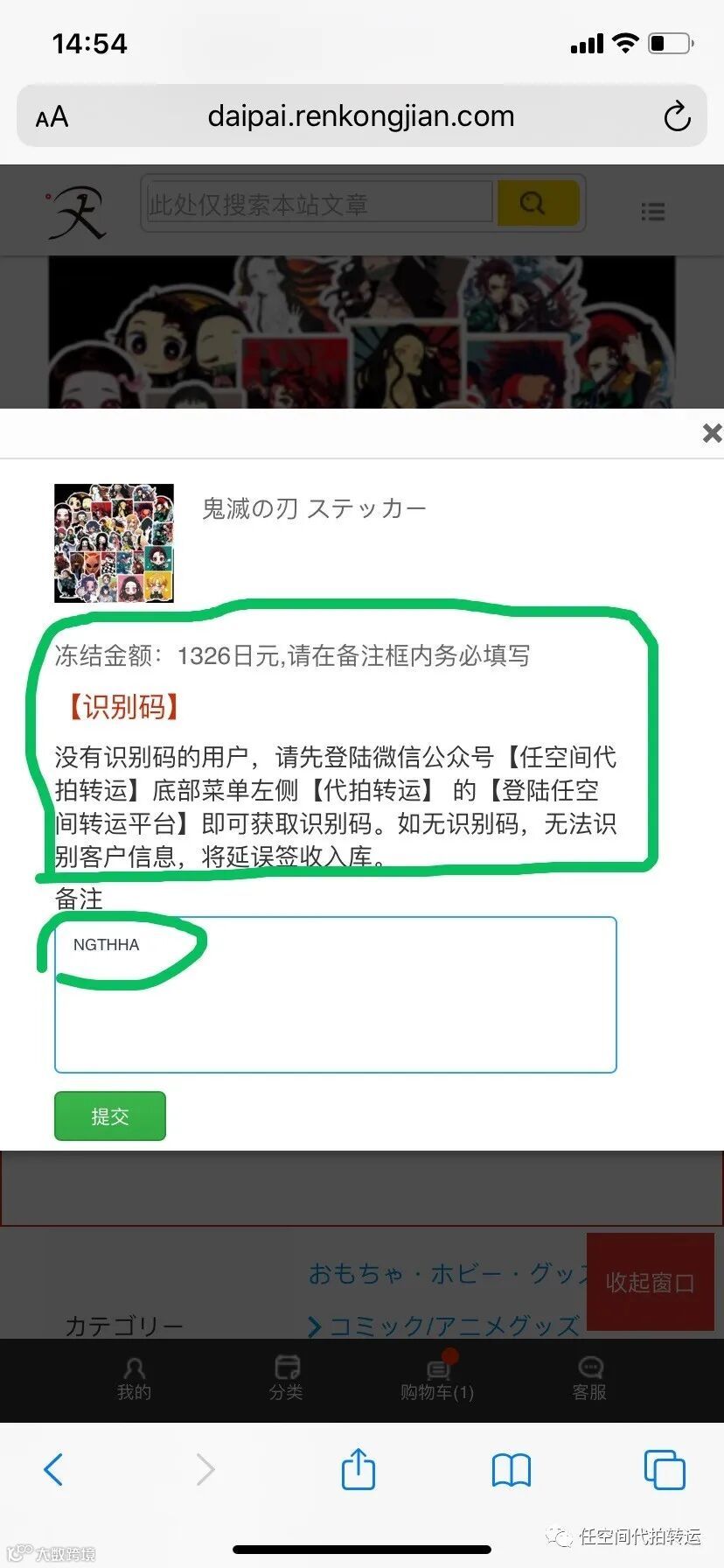This screenshot has height=1568, width=724.
Task: Tap the daipai.renkongjian.com address bar
Action: point(361,115)
